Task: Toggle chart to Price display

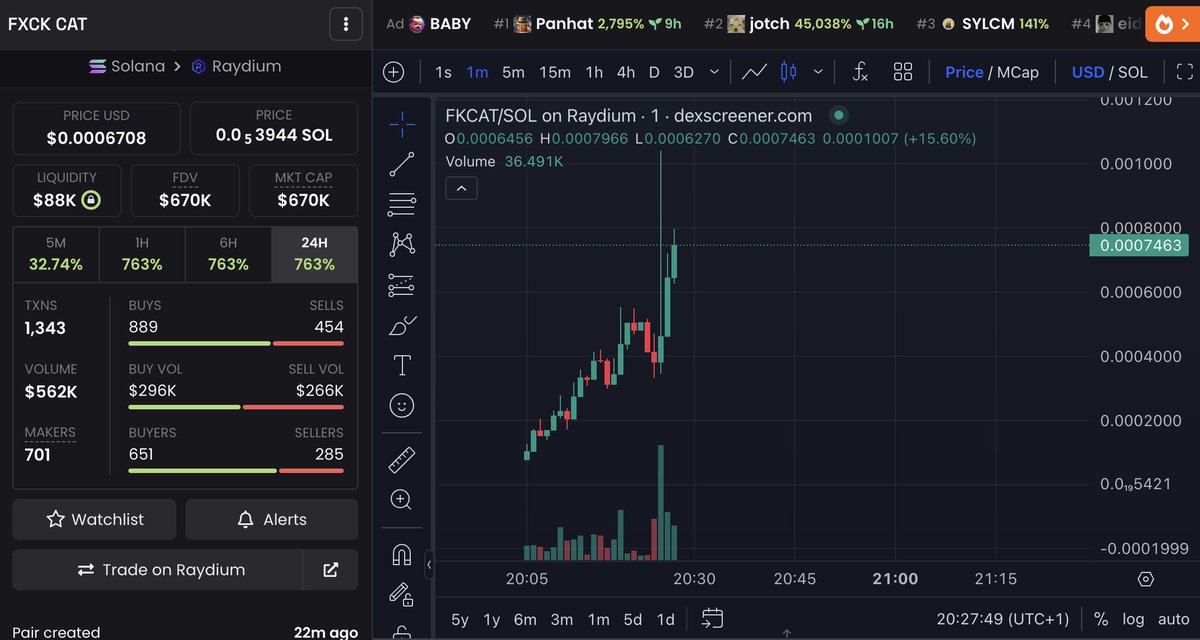Action: pyautogui.click(x=964, y=72)
